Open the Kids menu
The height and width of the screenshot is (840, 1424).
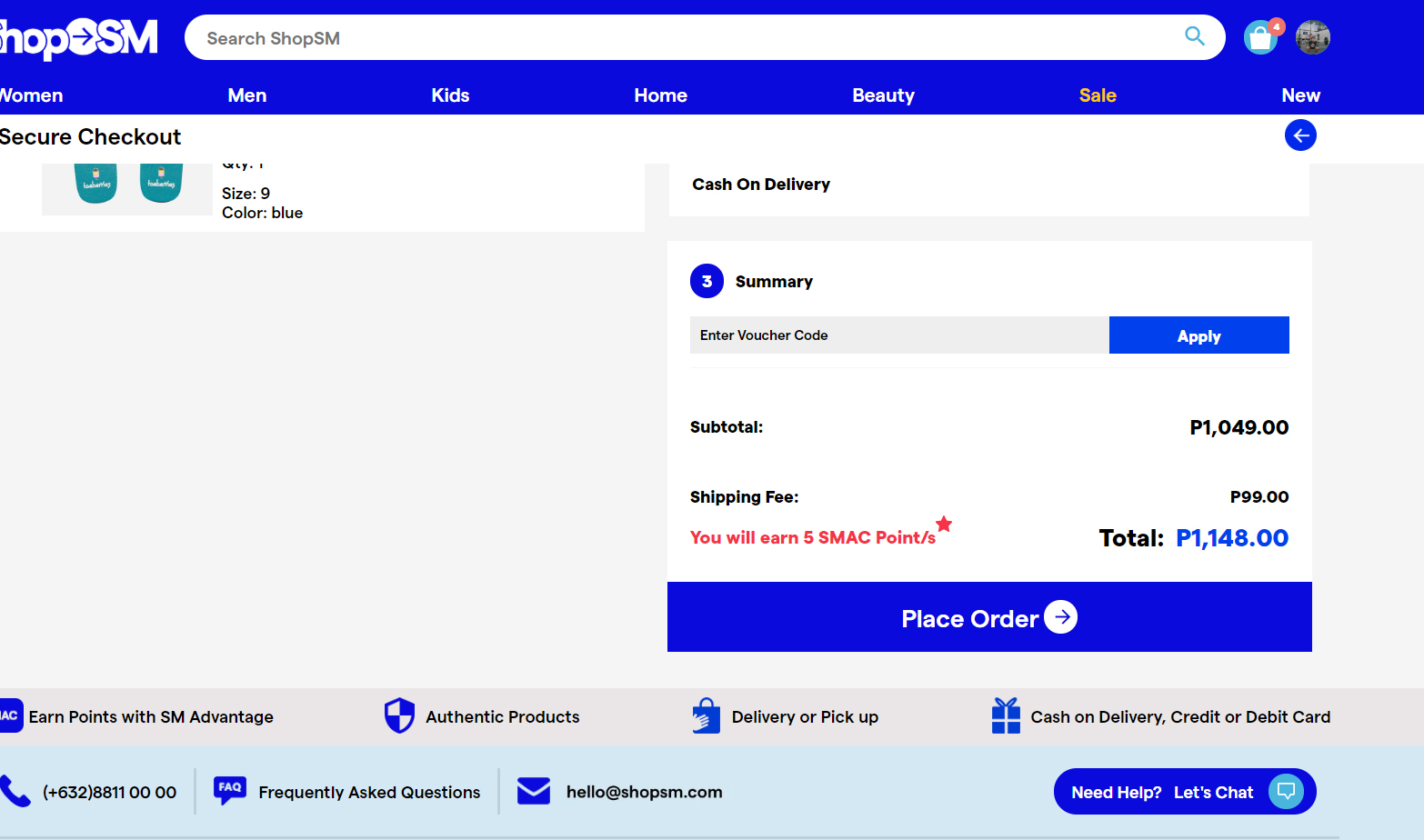click(450, 95)
